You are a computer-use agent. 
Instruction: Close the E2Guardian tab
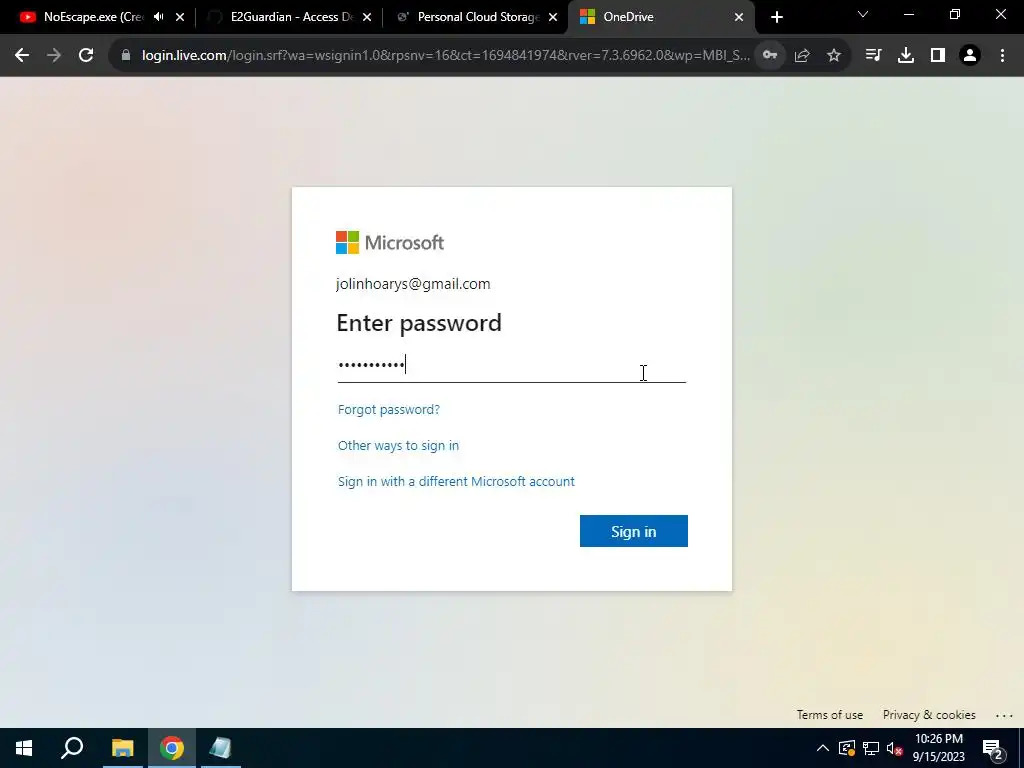point(367,17)
